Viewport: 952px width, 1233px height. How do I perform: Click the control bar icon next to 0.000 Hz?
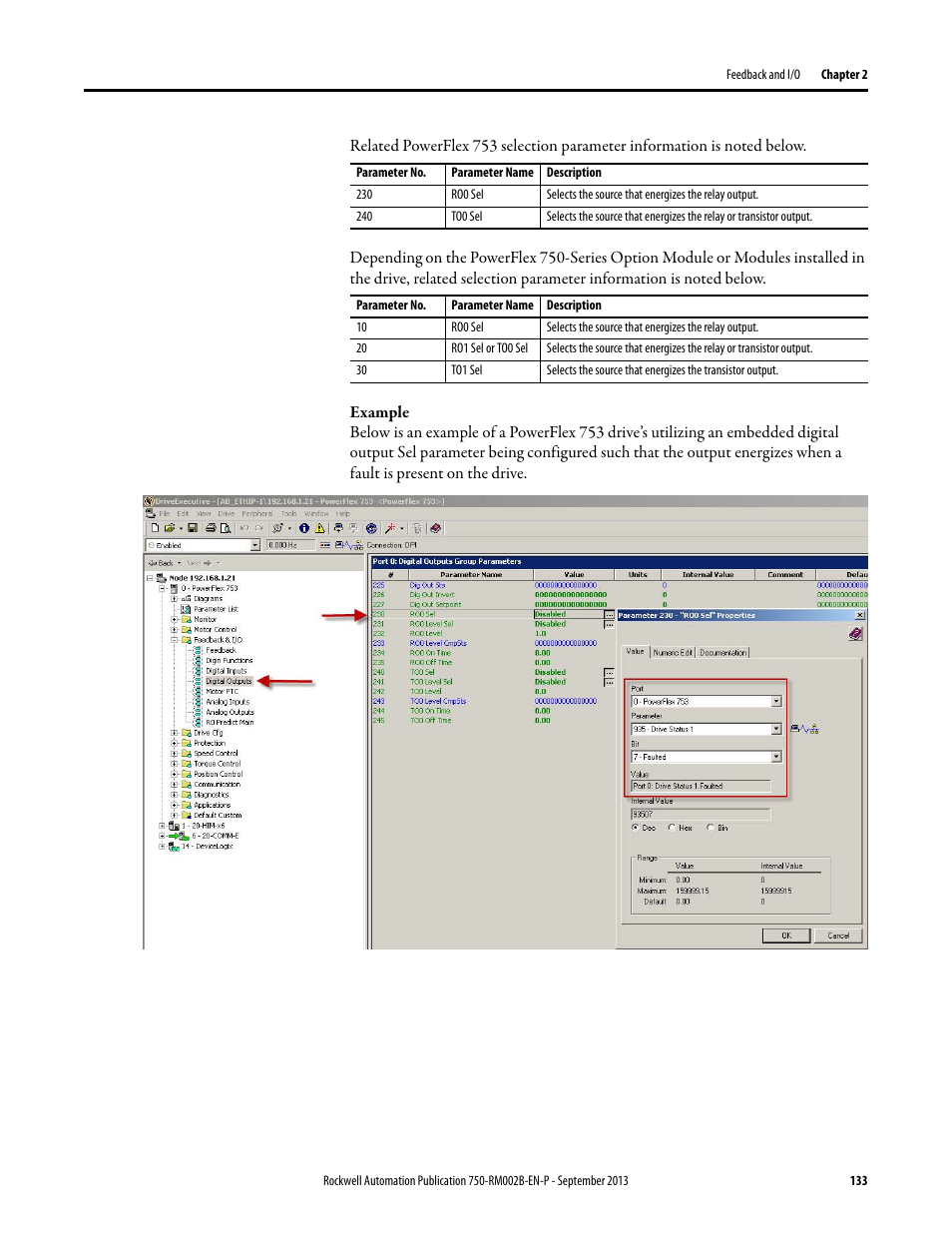(325, 545)
